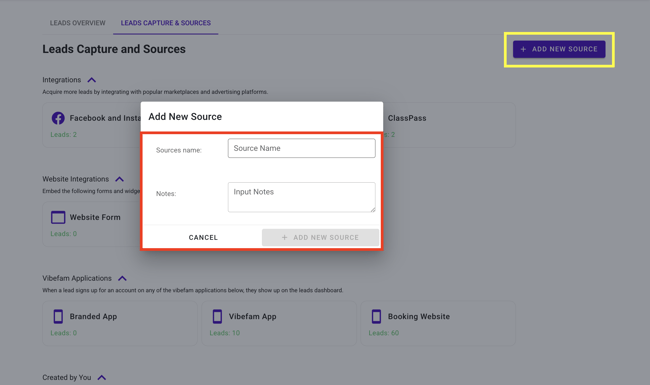Open the Website Form card title

click(x=95, y=217)
